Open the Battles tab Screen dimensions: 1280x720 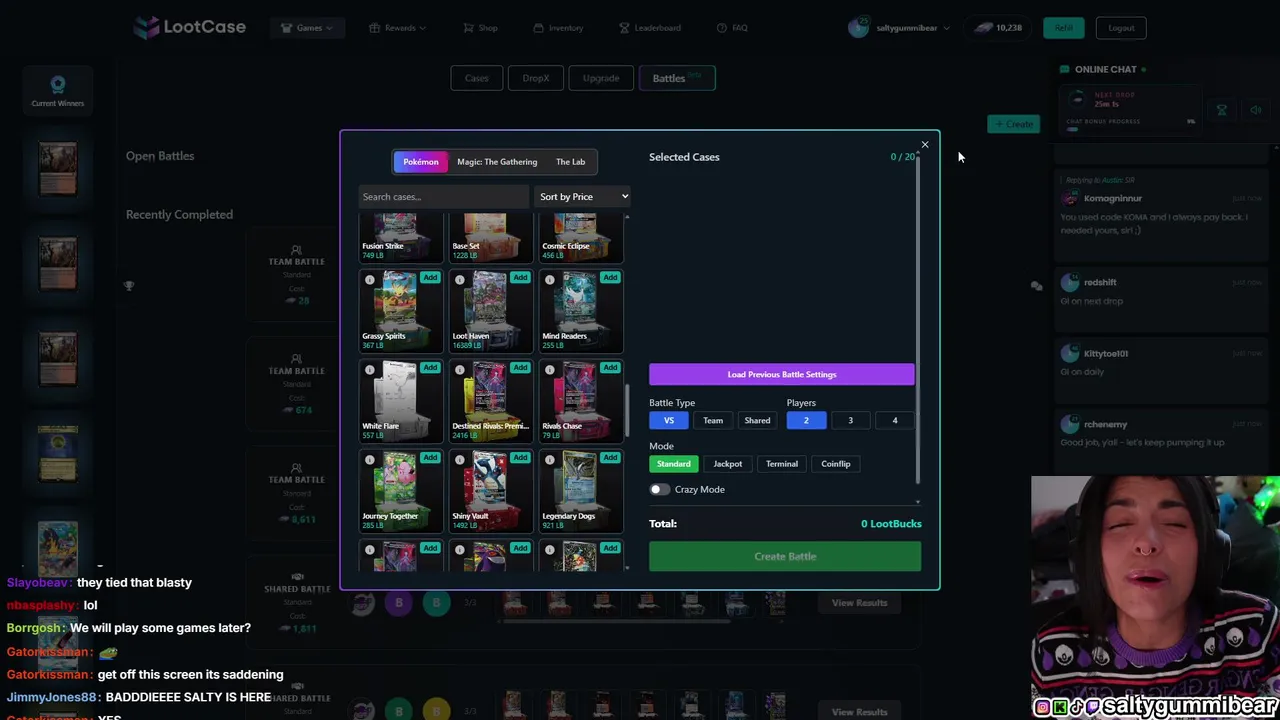point(677,78)
